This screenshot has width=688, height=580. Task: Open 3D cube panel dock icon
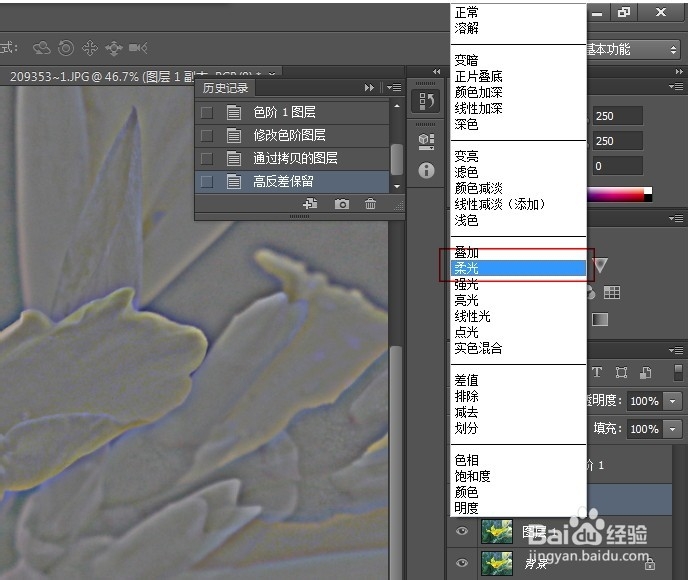coord(426,141)
